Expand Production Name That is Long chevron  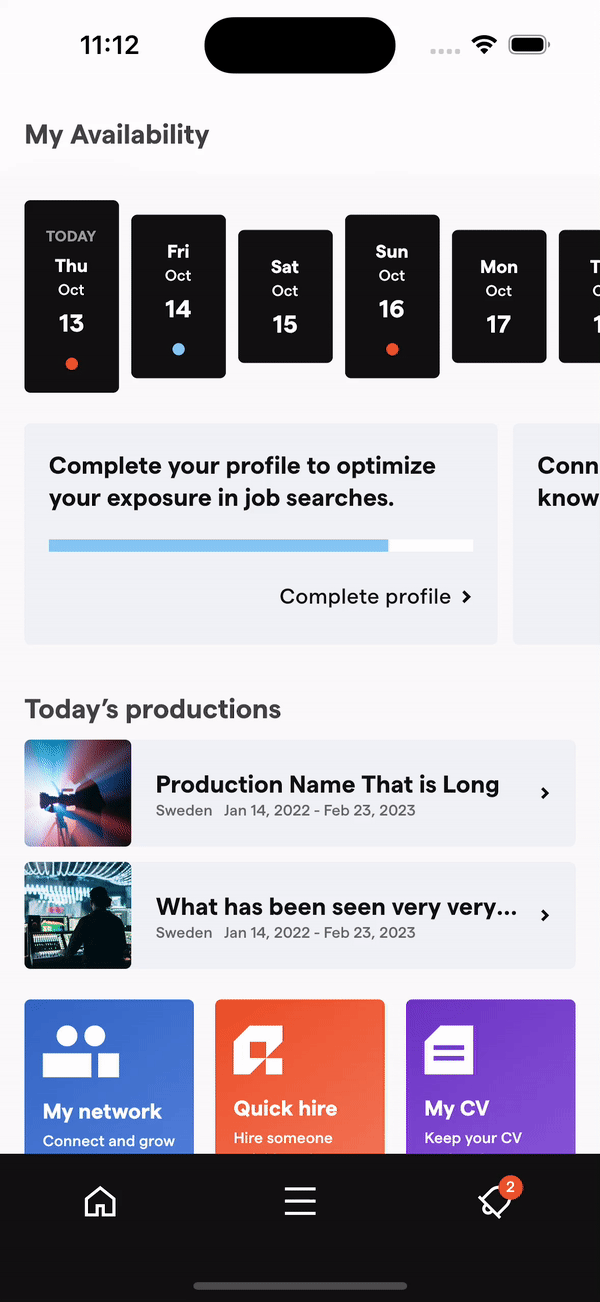click(545, 793)
